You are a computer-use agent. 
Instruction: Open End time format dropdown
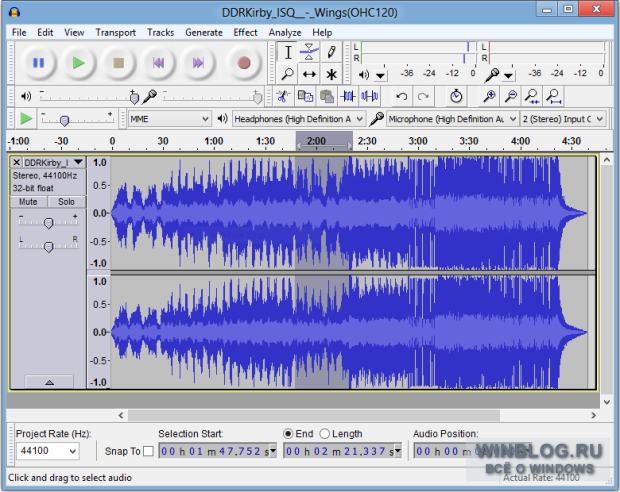point(398,451)
